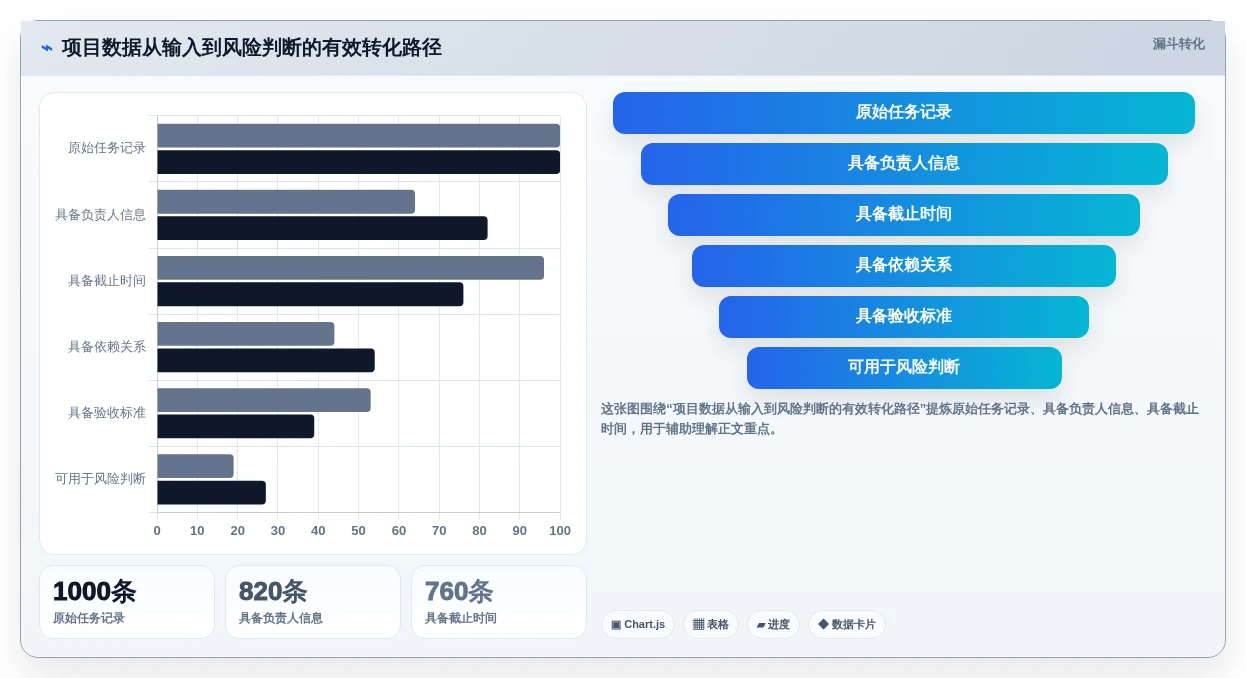Click the 具备依赖关系 chart axis label

[x=107, y=347]
